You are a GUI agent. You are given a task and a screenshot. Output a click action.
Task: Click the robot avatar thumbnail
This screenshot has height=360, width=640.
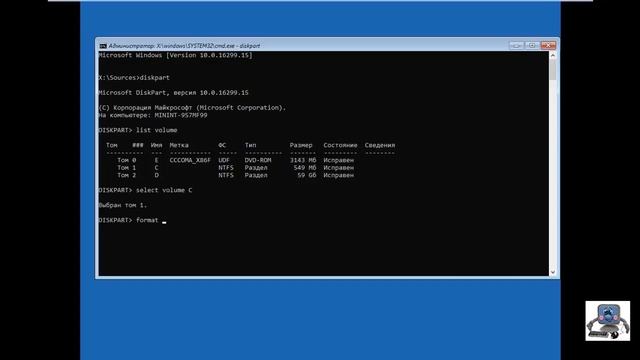pyautogui.click(x=607, y=321)
